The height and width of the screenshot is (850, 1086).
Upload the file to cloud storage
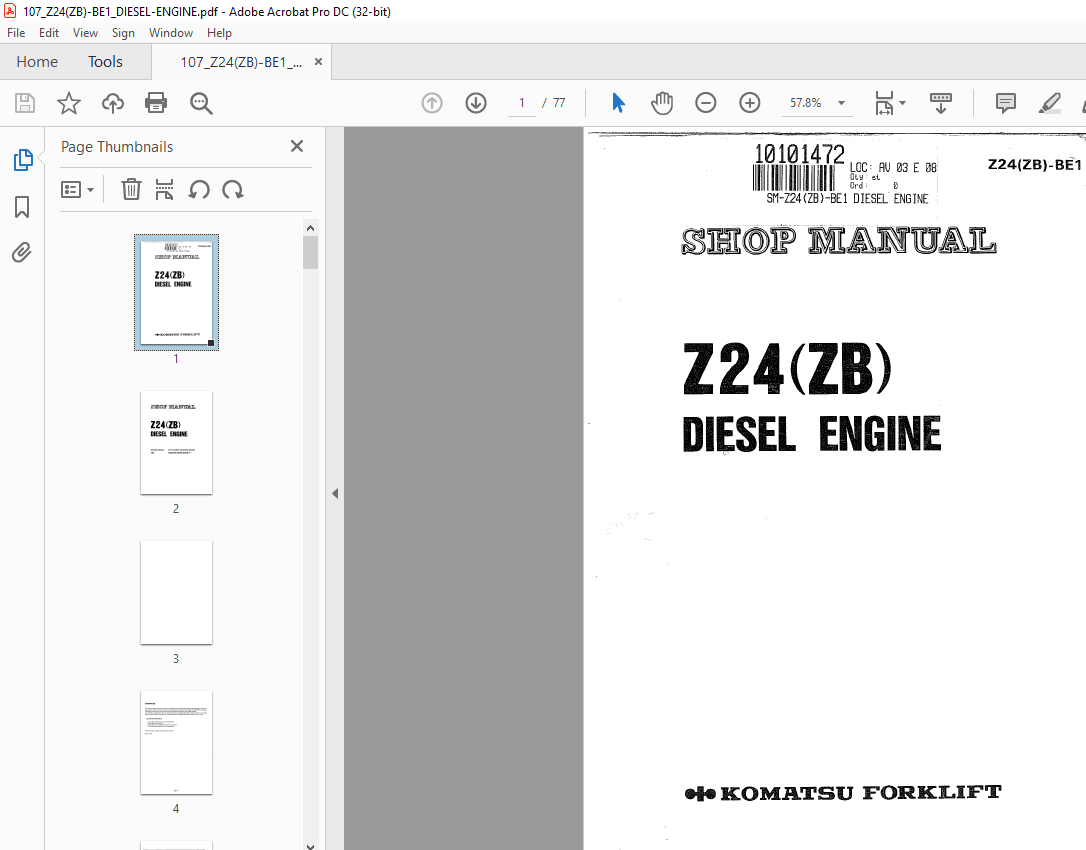(x=112, y=102)
